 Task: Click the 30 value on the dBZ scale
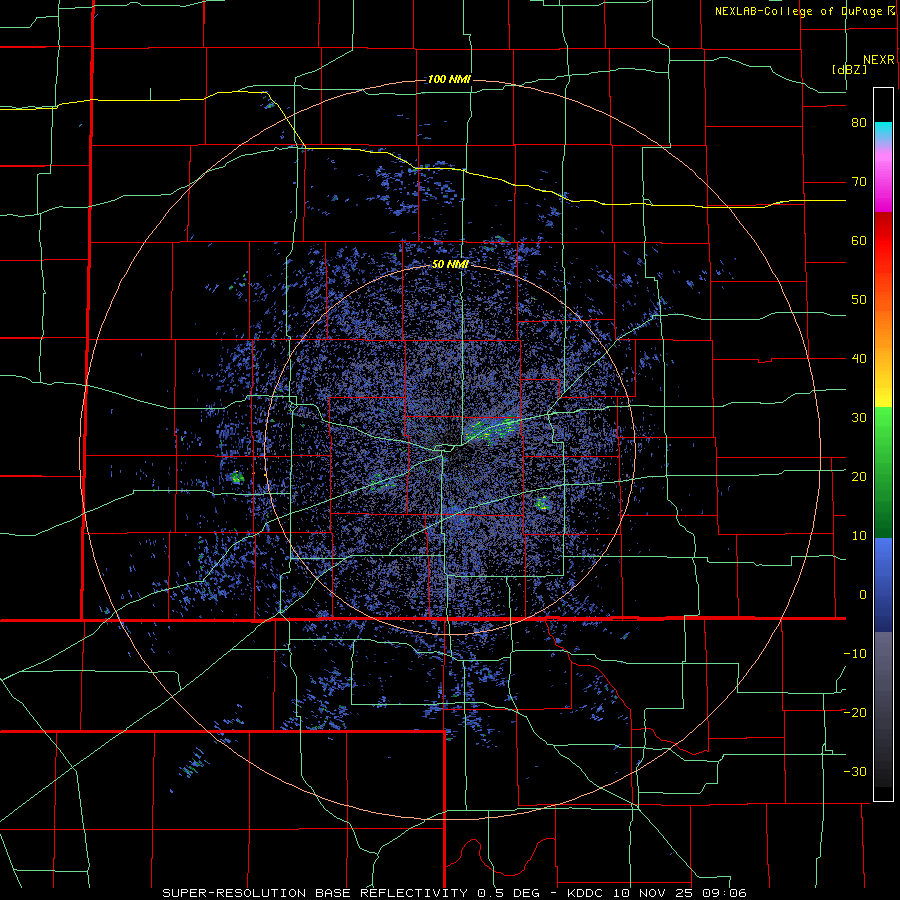pos(859,418)
